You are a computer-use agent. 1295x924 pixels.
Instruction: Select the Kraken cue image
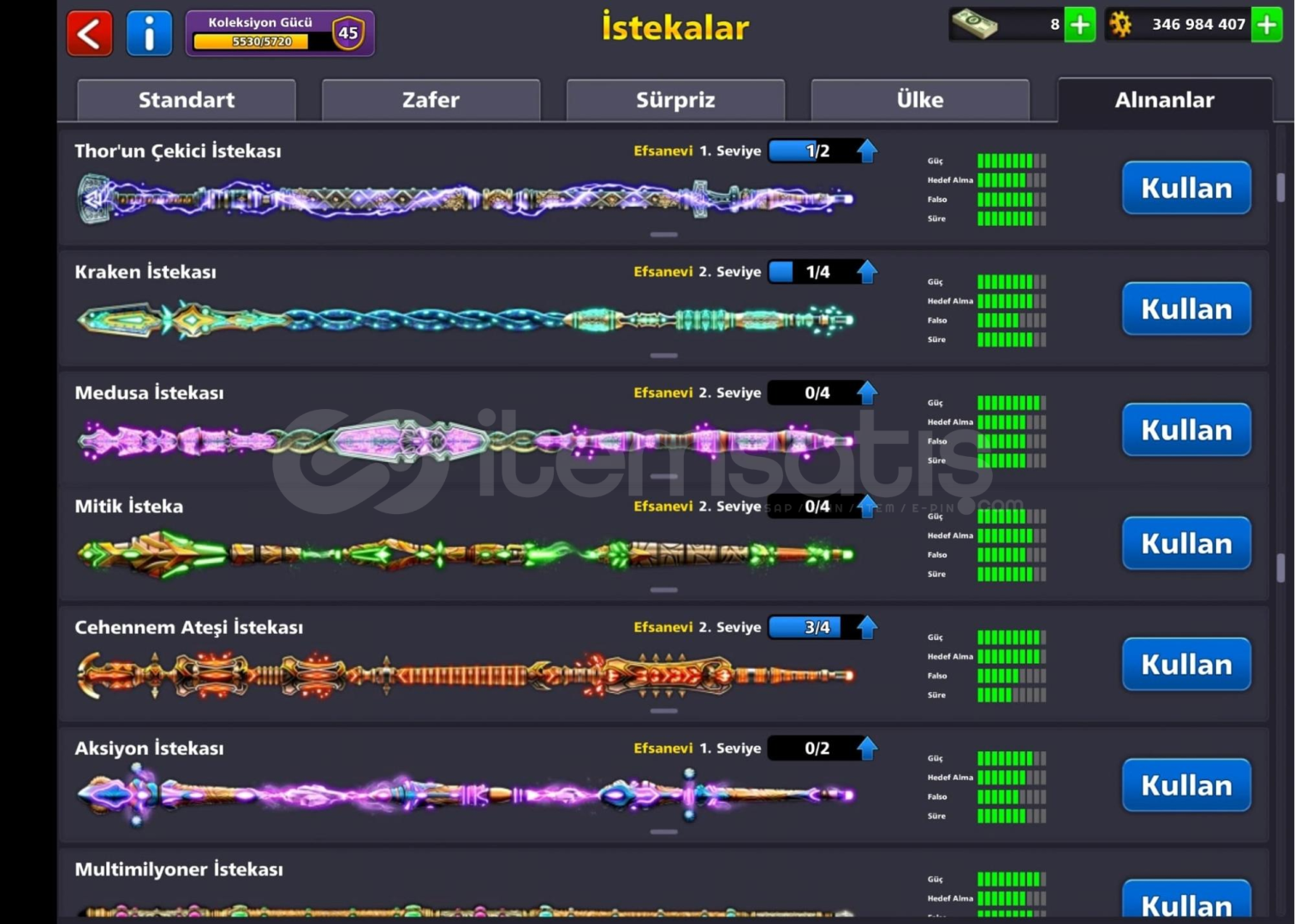point(466,320)
